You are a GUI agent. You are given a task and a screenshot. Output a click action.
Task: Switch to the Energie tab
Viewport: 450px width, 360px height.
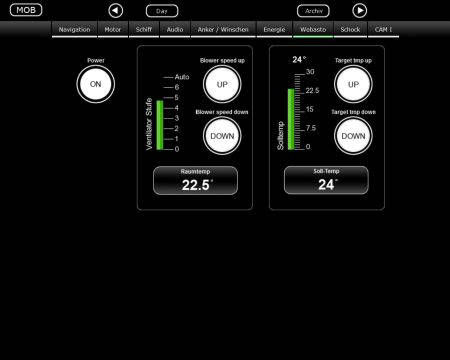(x=274, y=30)
